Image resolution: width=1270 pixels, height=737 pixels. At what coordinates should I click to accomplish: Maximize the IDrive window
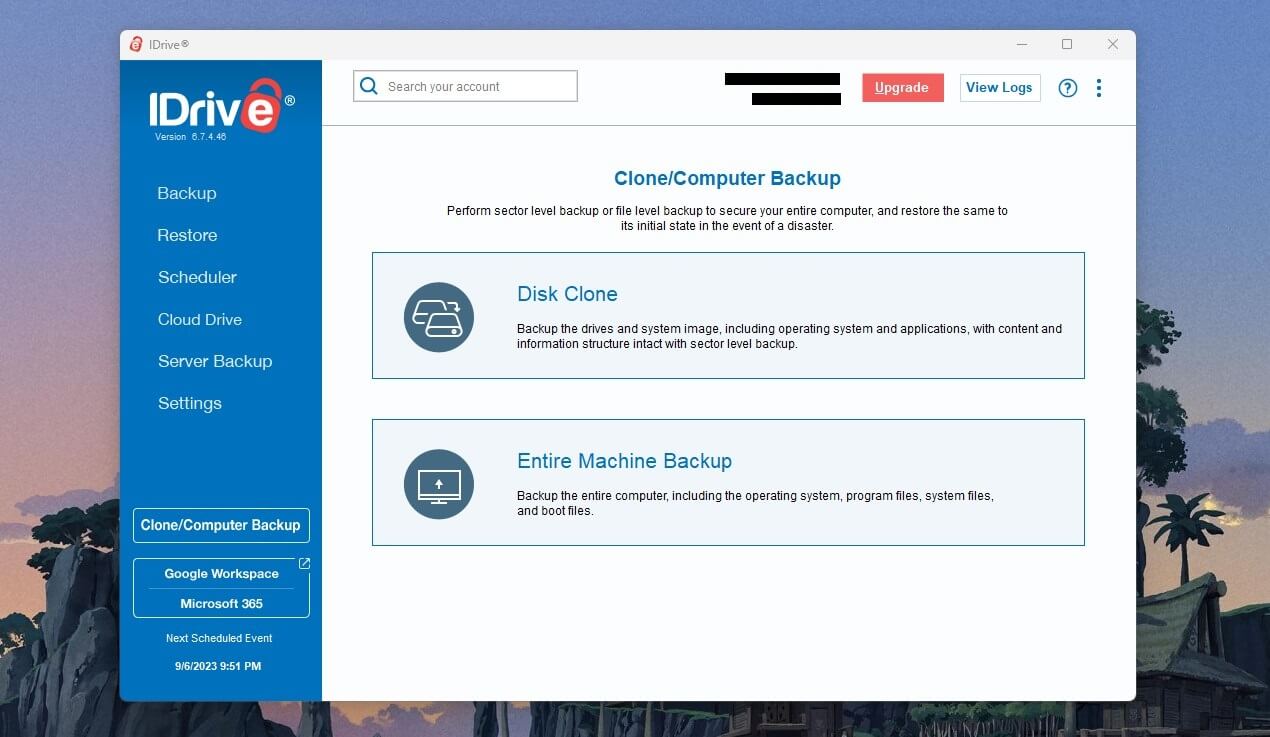pos(1067,44)
